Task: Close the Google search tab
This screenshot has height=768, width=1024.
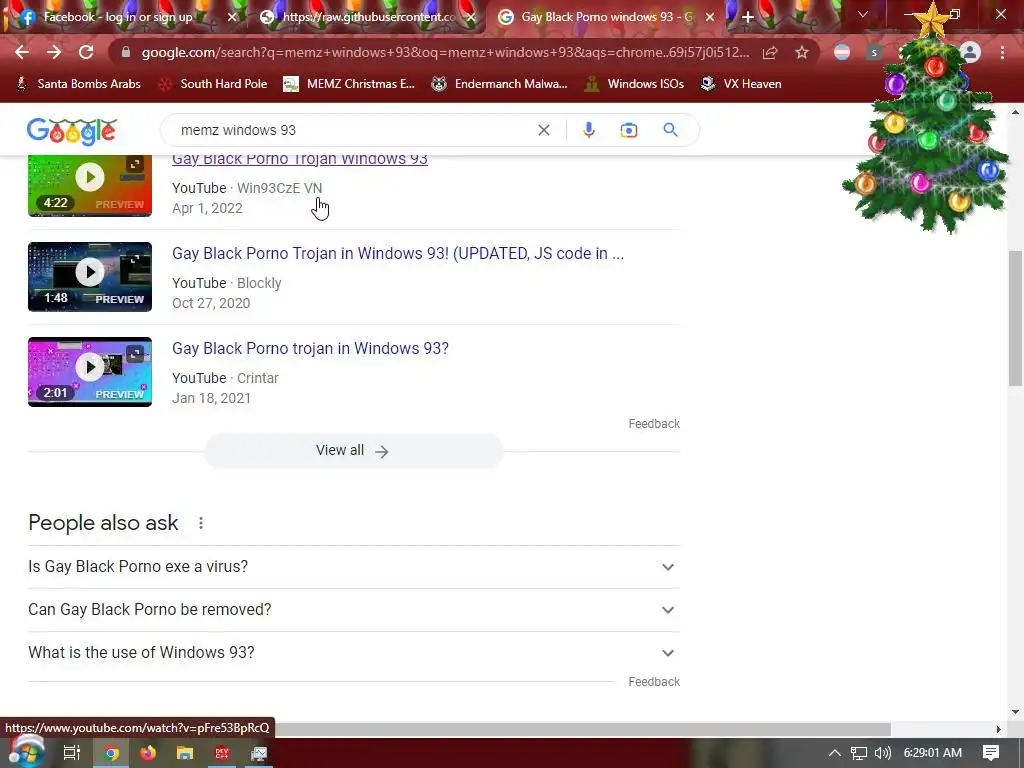Action: click(710, 17)
